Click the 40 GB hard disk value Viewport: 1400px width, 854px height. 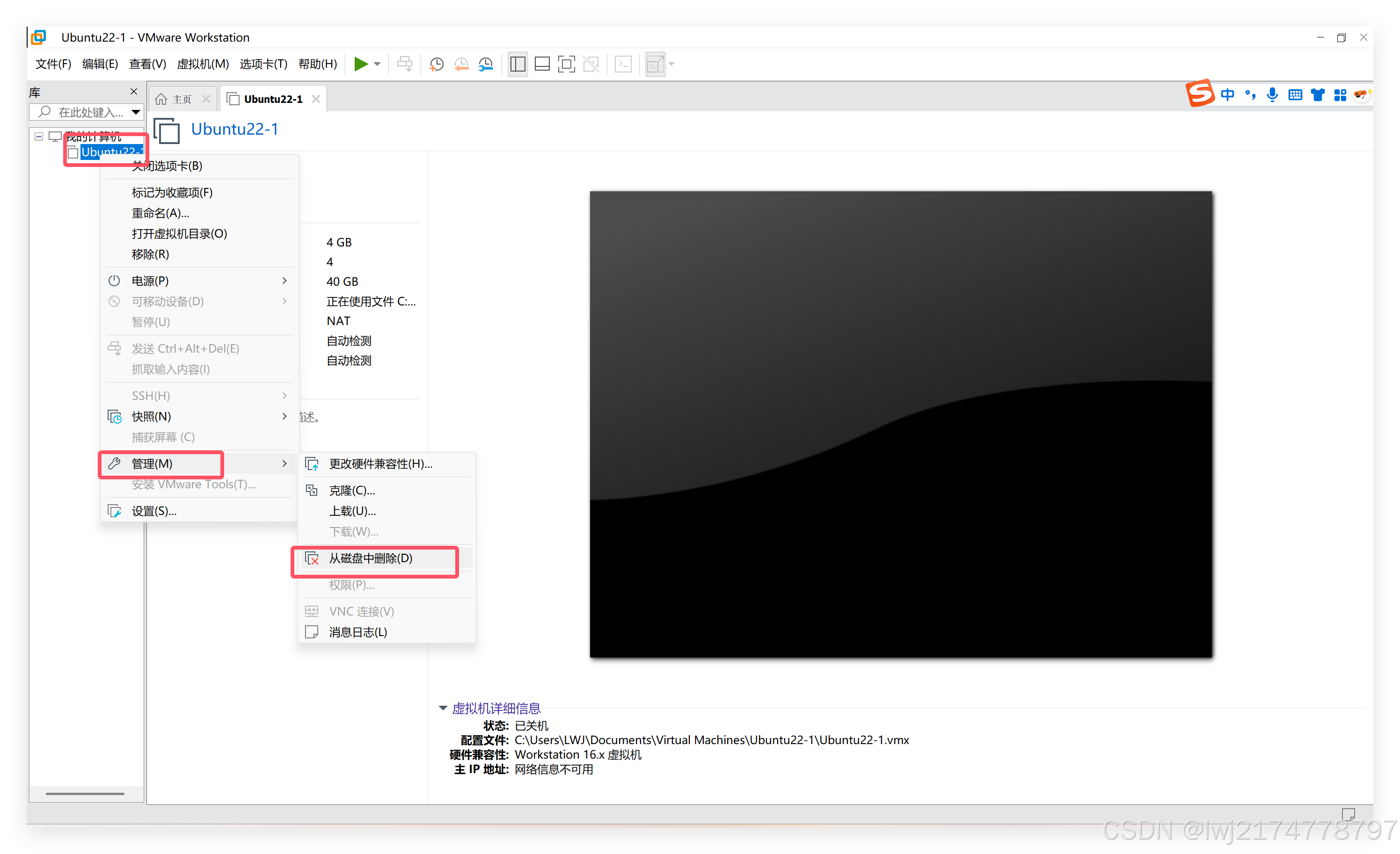coord(342,282)
